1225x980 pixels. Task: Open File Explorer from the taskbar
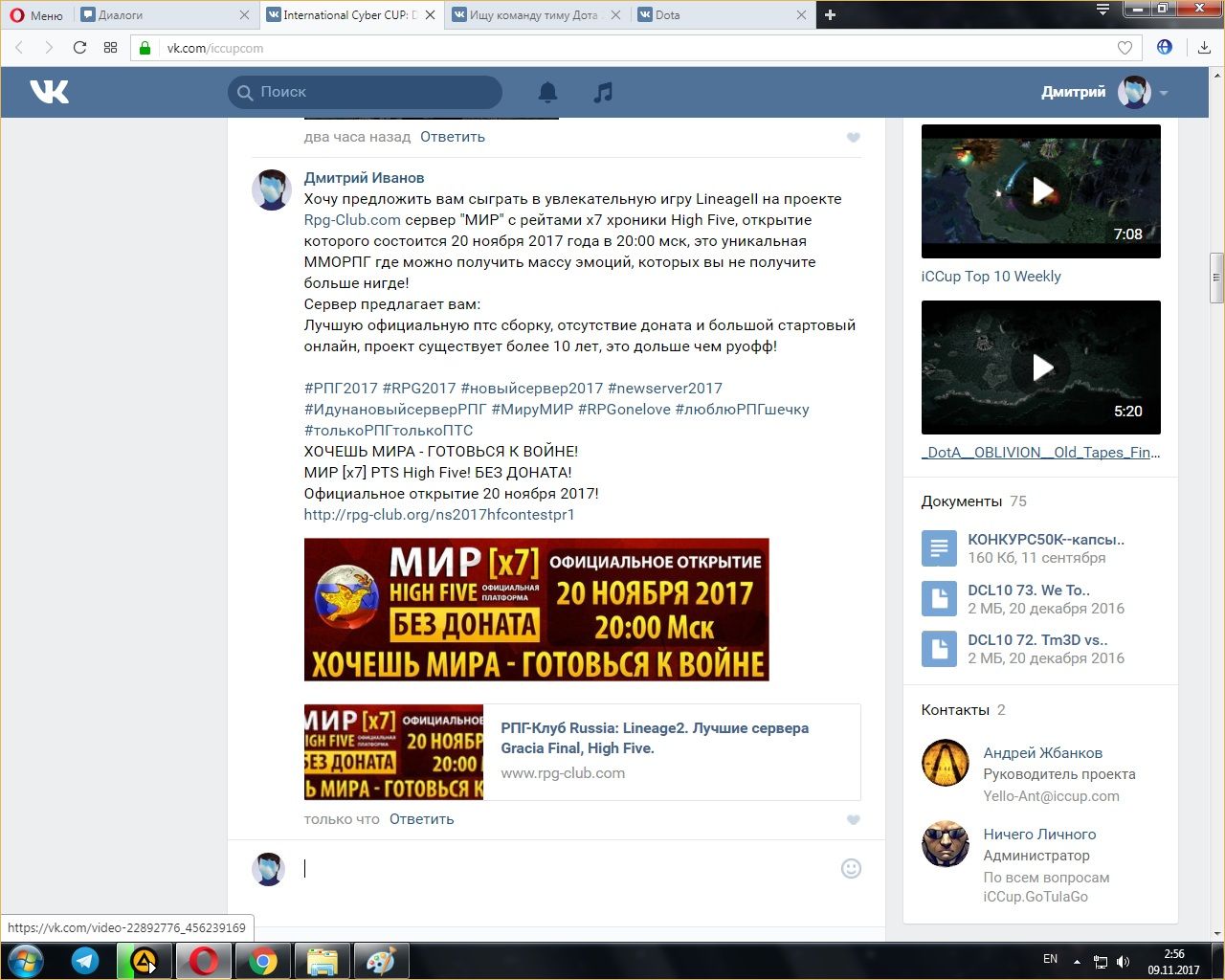pyautogui.click(x=322, y=961)
